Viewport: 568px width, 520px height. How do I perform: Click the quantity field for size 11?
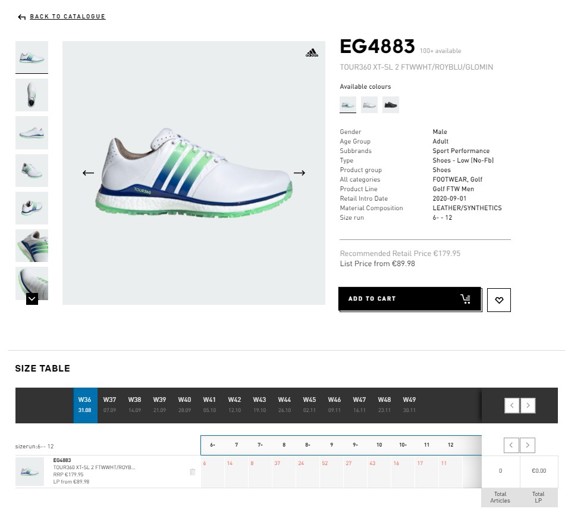pos(427,472)
